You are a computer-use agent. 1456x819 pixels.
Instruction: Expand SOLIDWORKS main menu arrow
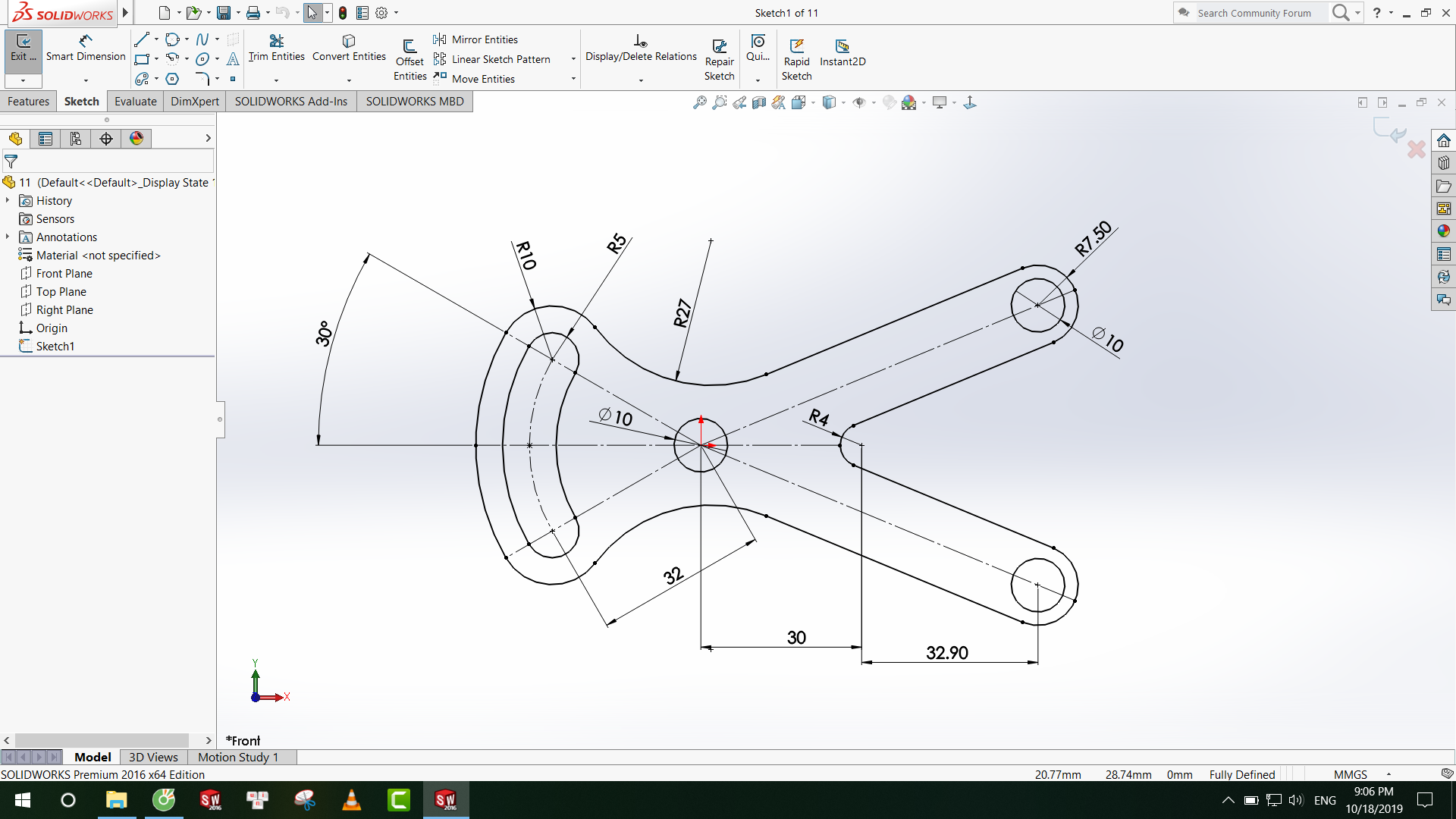pos(125,13)
